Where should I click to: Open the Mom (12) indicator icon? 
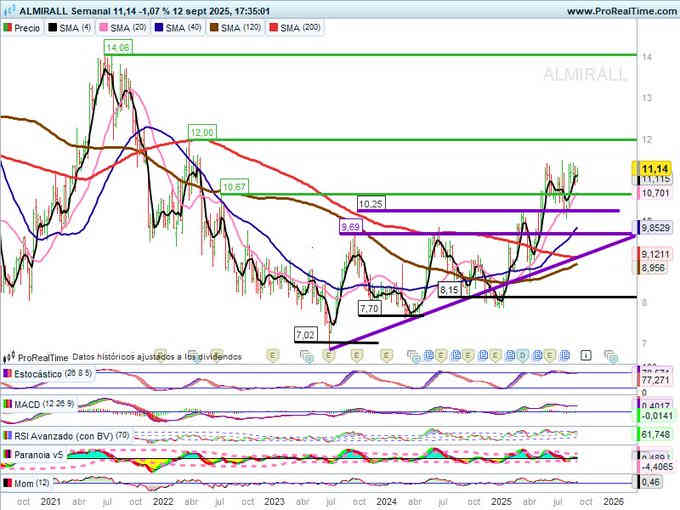pos(7,483)
